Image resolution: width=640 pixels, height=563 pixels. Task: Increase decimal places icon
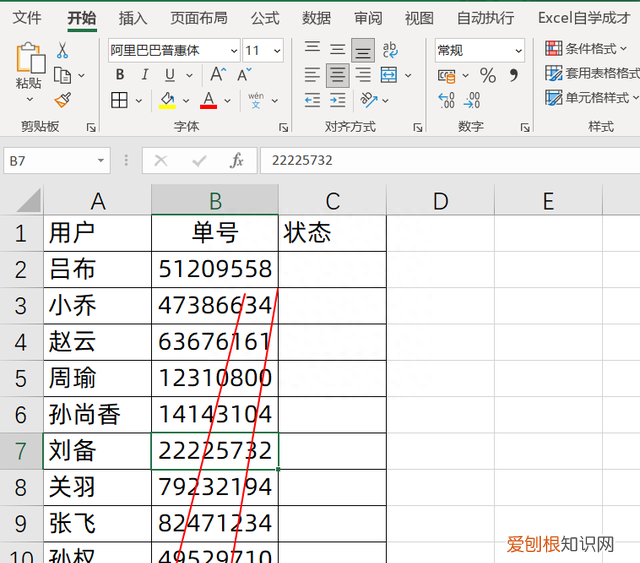[447, 100]
